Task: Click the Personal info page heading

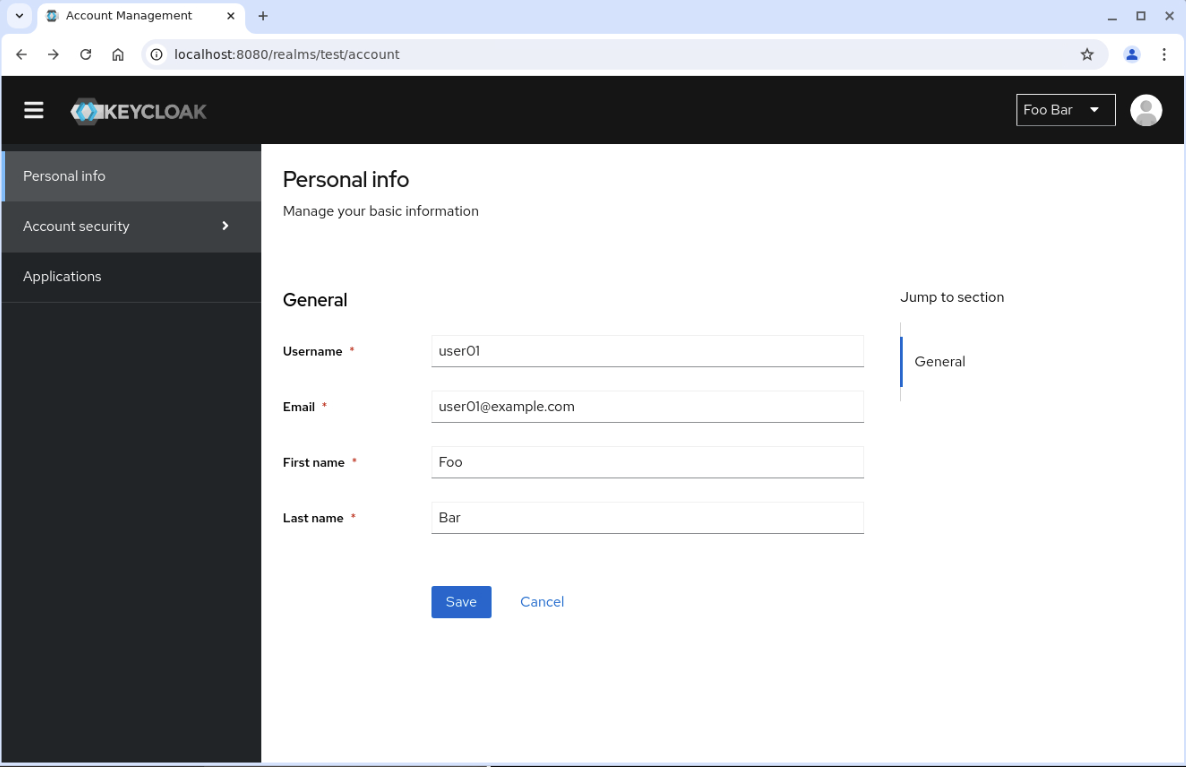Action: tap(346, 179)
